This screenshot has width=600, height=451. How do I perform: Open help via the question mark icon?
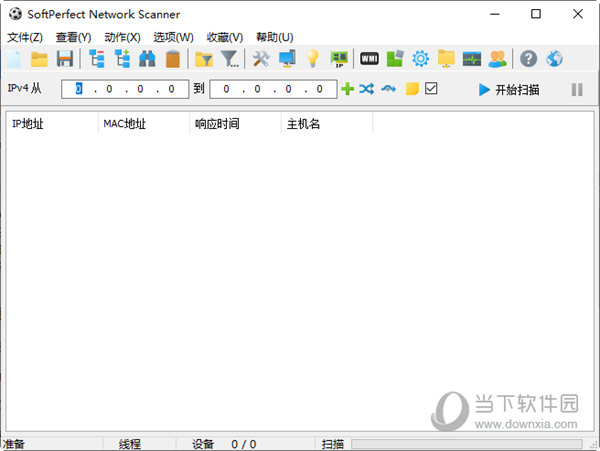tap(528, 59)
